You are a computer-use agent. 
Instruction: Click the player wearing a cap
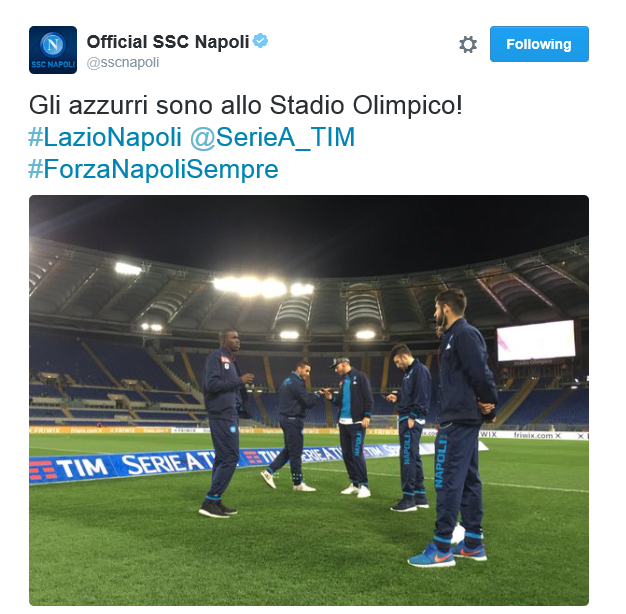(x=351, y=426)
